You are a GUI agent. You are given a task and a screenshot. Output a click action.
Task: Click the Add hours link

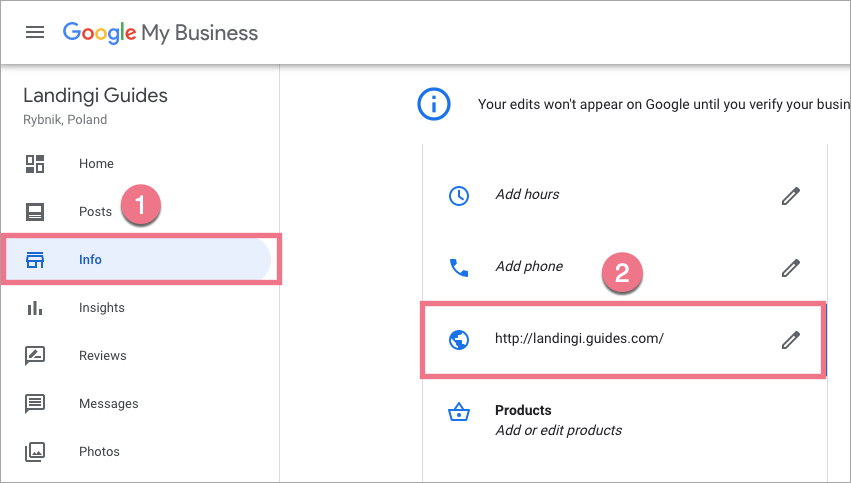(x=527, y=195)
